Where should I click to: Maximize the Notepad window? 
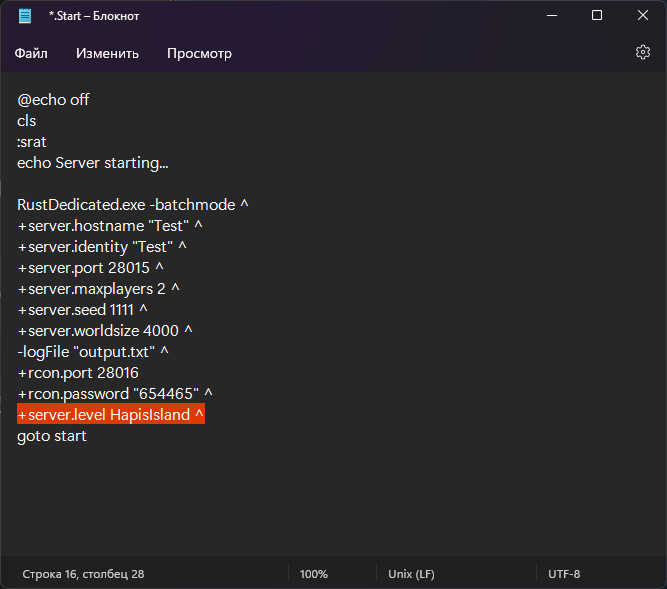coord(597,16)
